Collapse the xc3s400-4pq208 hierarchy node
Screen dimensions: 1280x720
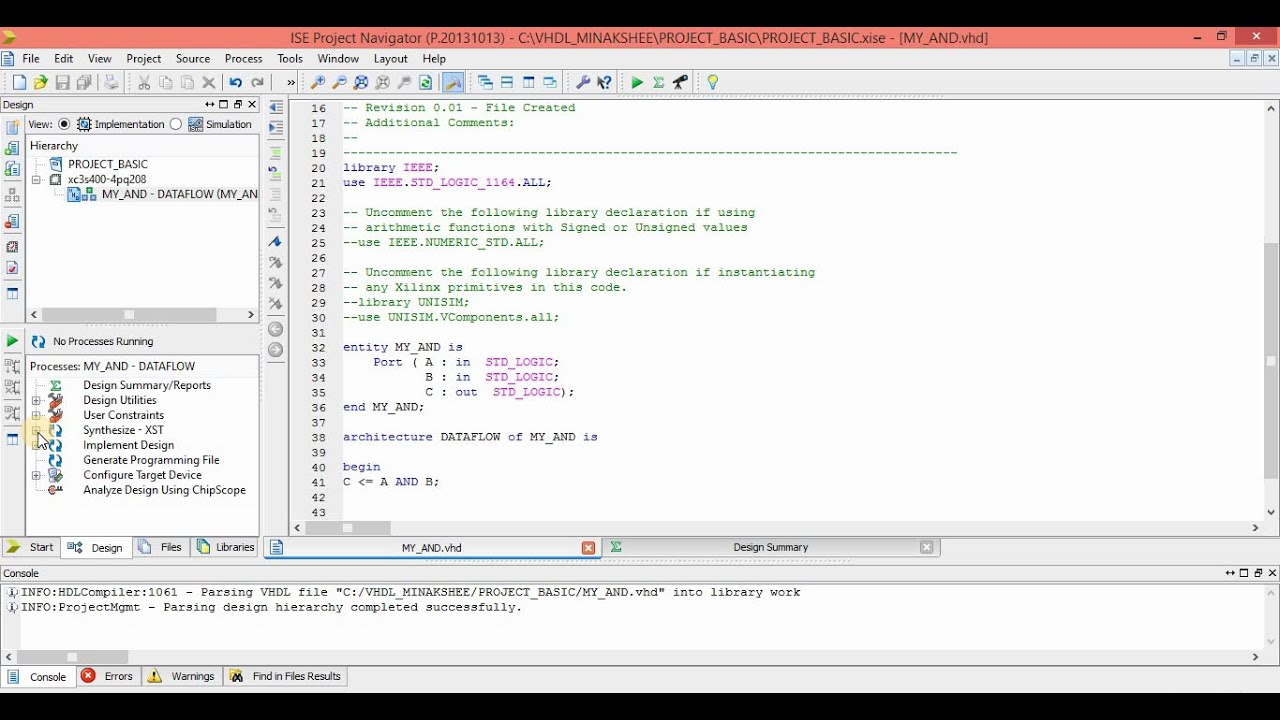(x=36, y=180)
